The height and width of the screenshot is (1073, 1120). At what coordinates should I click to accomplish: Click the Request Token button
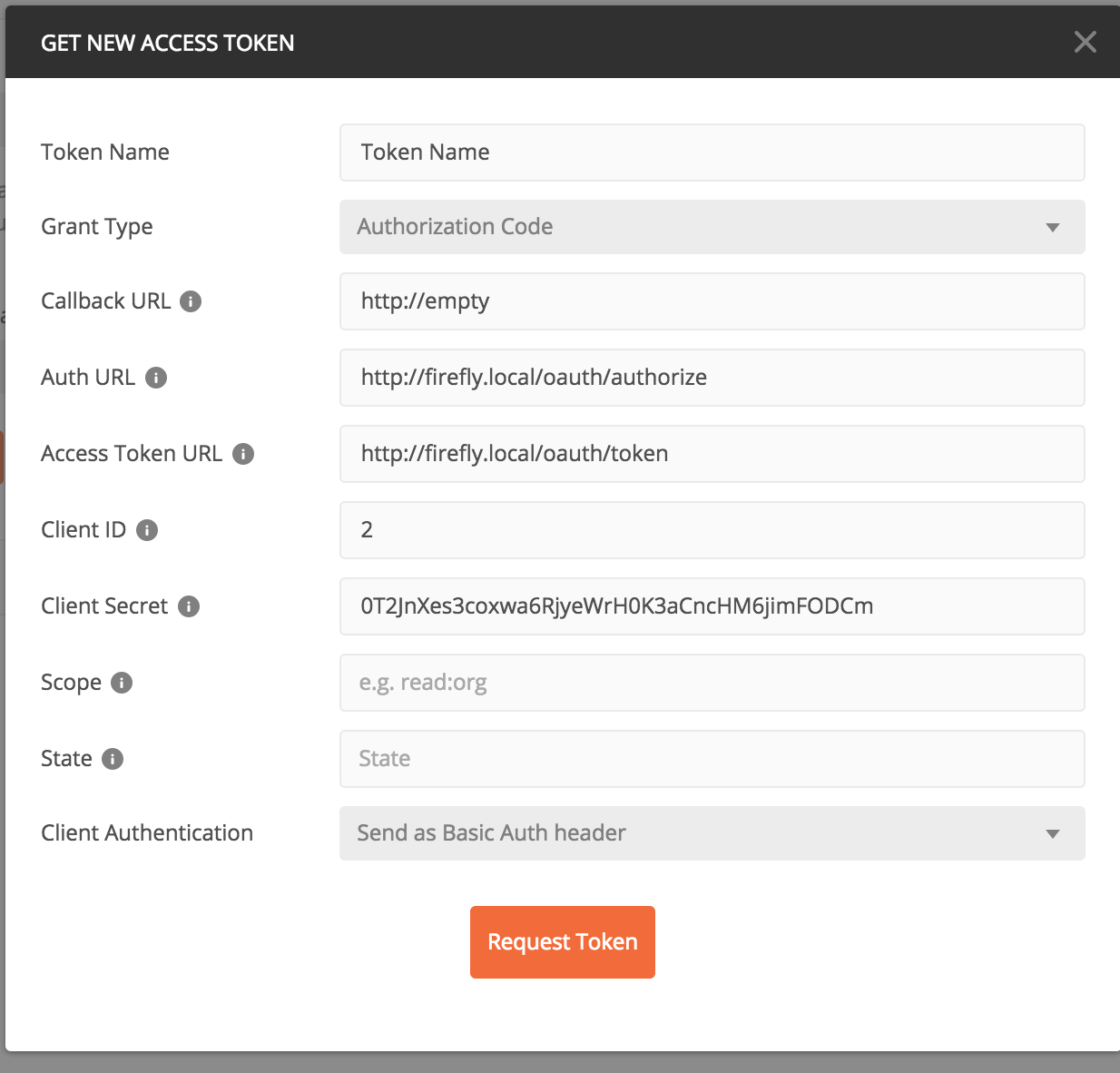tap(562, 942)
